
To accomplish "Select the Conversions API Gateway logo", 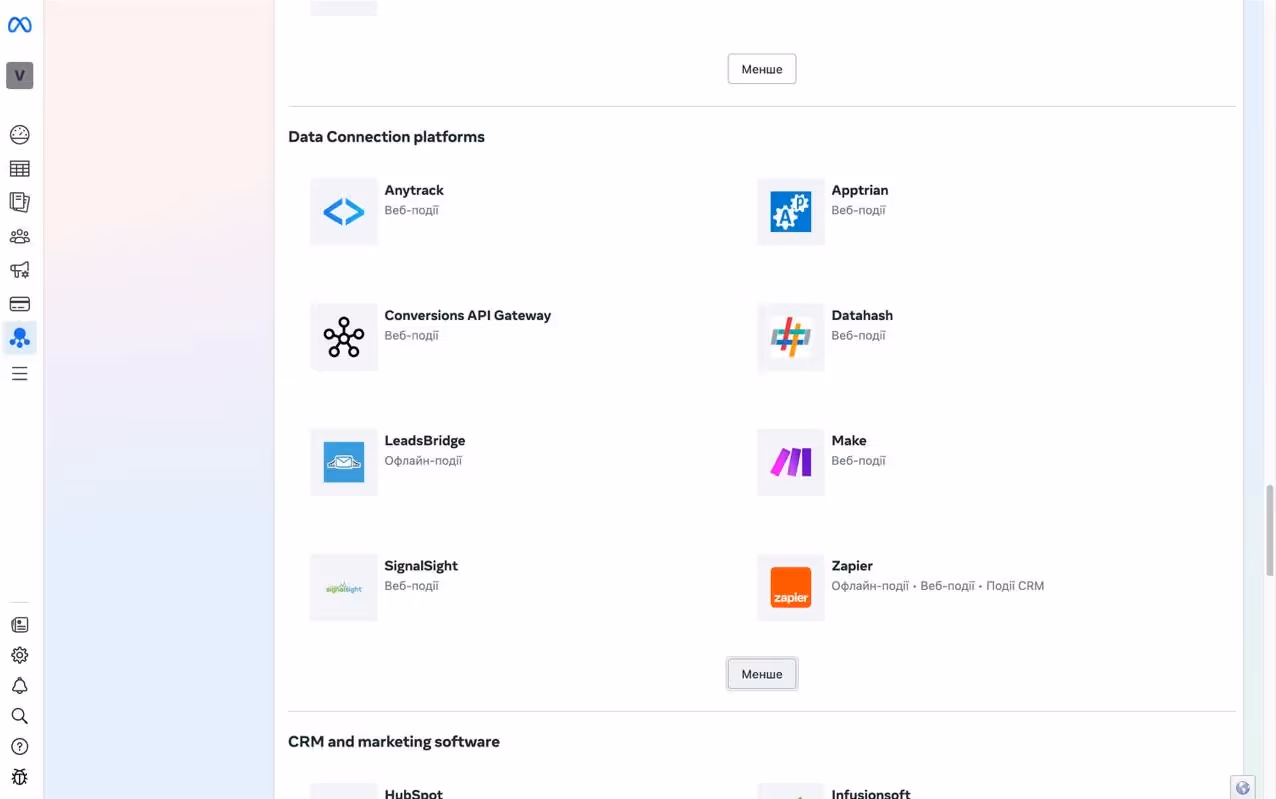I will pyautogui.click(x=344, y=337).
